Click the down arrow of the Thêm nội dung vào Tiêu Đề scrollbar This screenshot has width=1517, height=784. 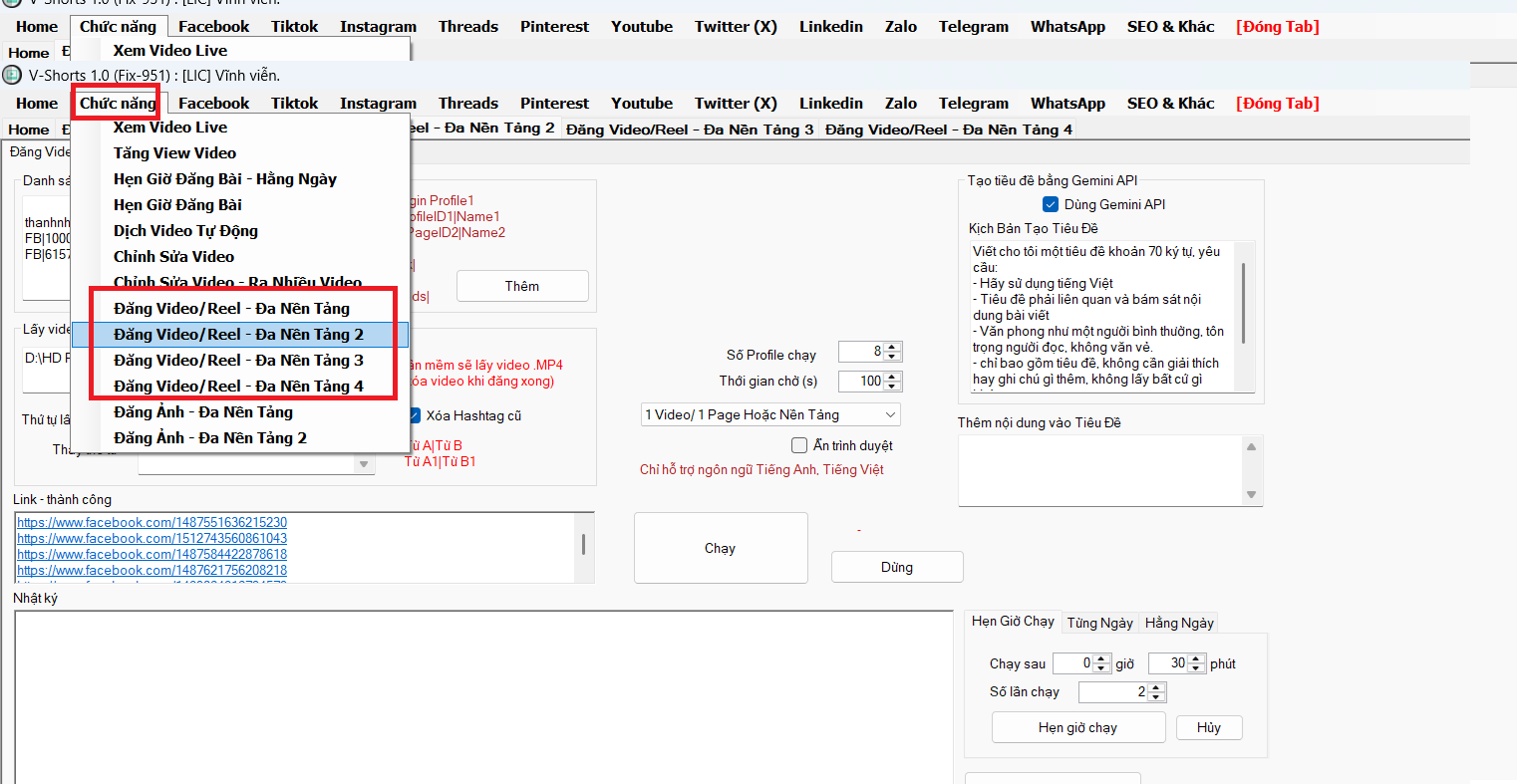(1251, 495)
